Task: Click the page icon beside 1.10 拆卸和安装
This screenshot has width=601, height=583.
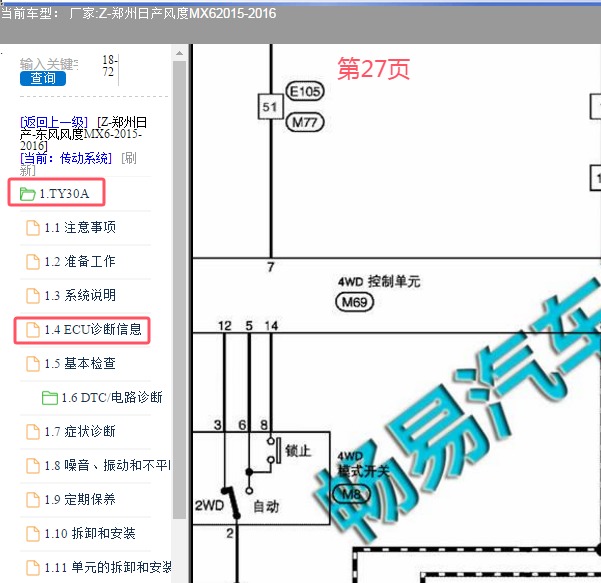Action: coord(33,533)
